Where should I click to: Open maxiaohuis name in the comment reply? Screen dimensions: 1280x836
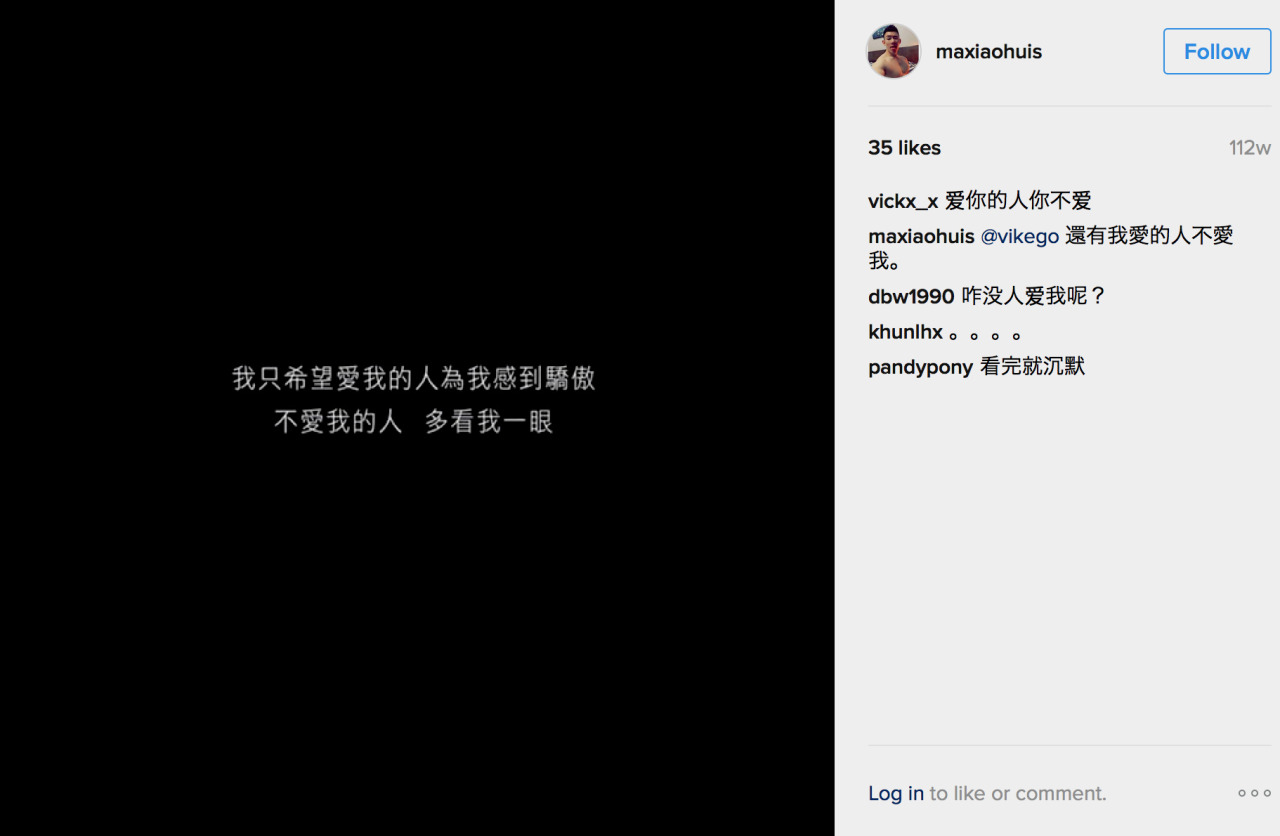tap(921, 236)
